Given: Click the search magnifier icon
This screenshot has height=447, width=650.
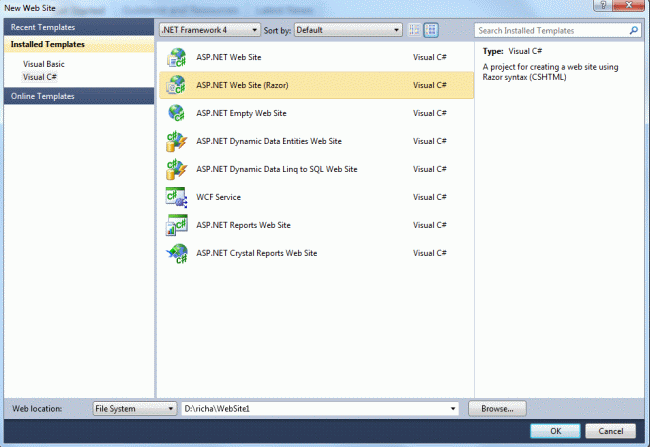Looking at the screenshot, I should click(633, 30).
